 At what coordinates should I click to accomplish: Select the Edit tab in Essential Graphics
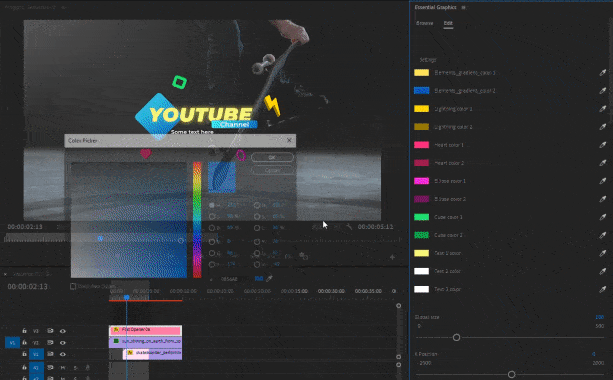click(x=448, y=23)
